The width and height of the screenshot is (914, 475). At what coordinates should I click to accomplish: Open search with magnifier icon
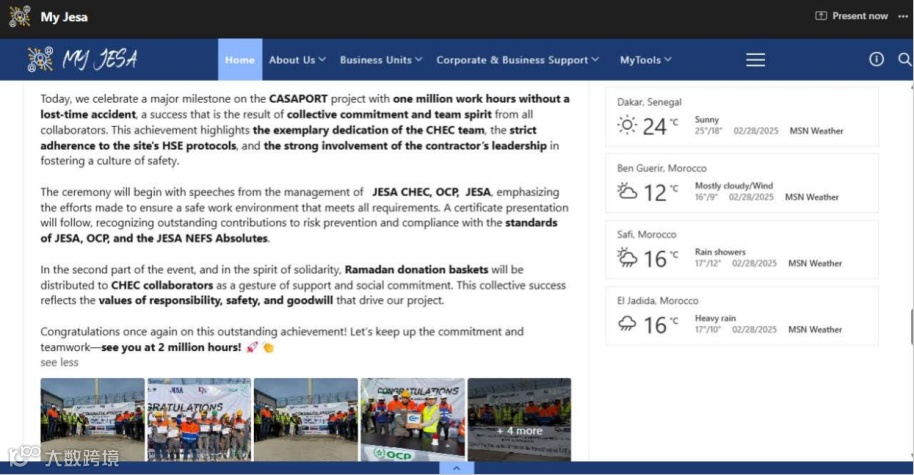click(905, 59)
